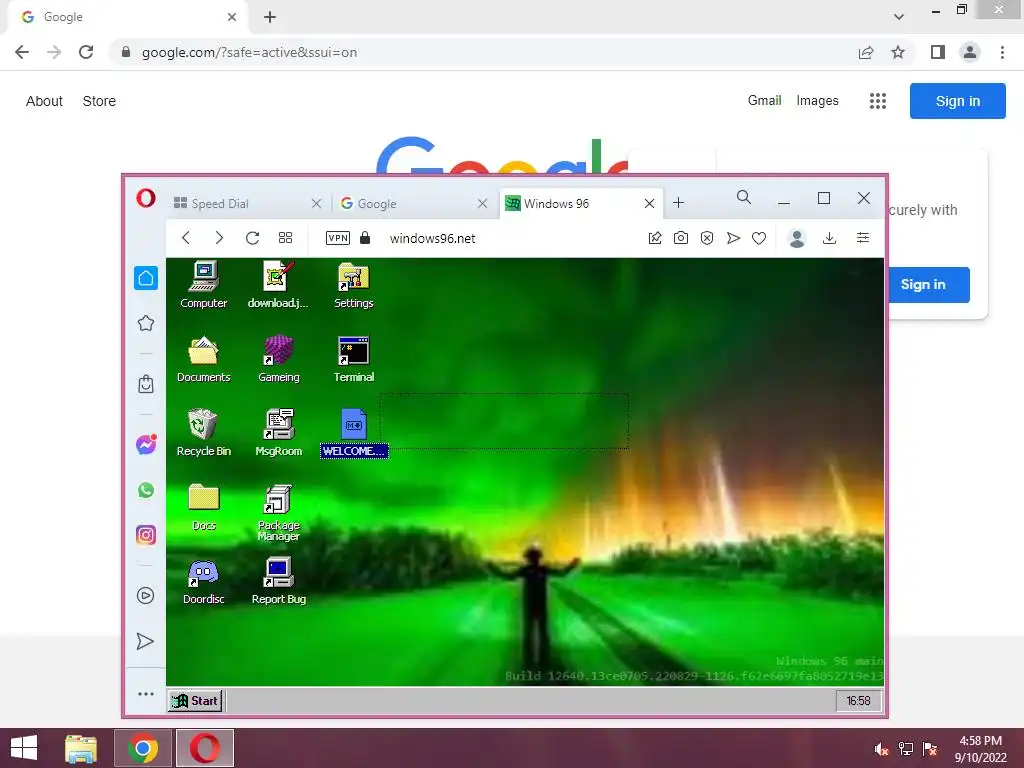
Task: Open File Explorer from Windows taskbar
Action: [x=81, y=748]
